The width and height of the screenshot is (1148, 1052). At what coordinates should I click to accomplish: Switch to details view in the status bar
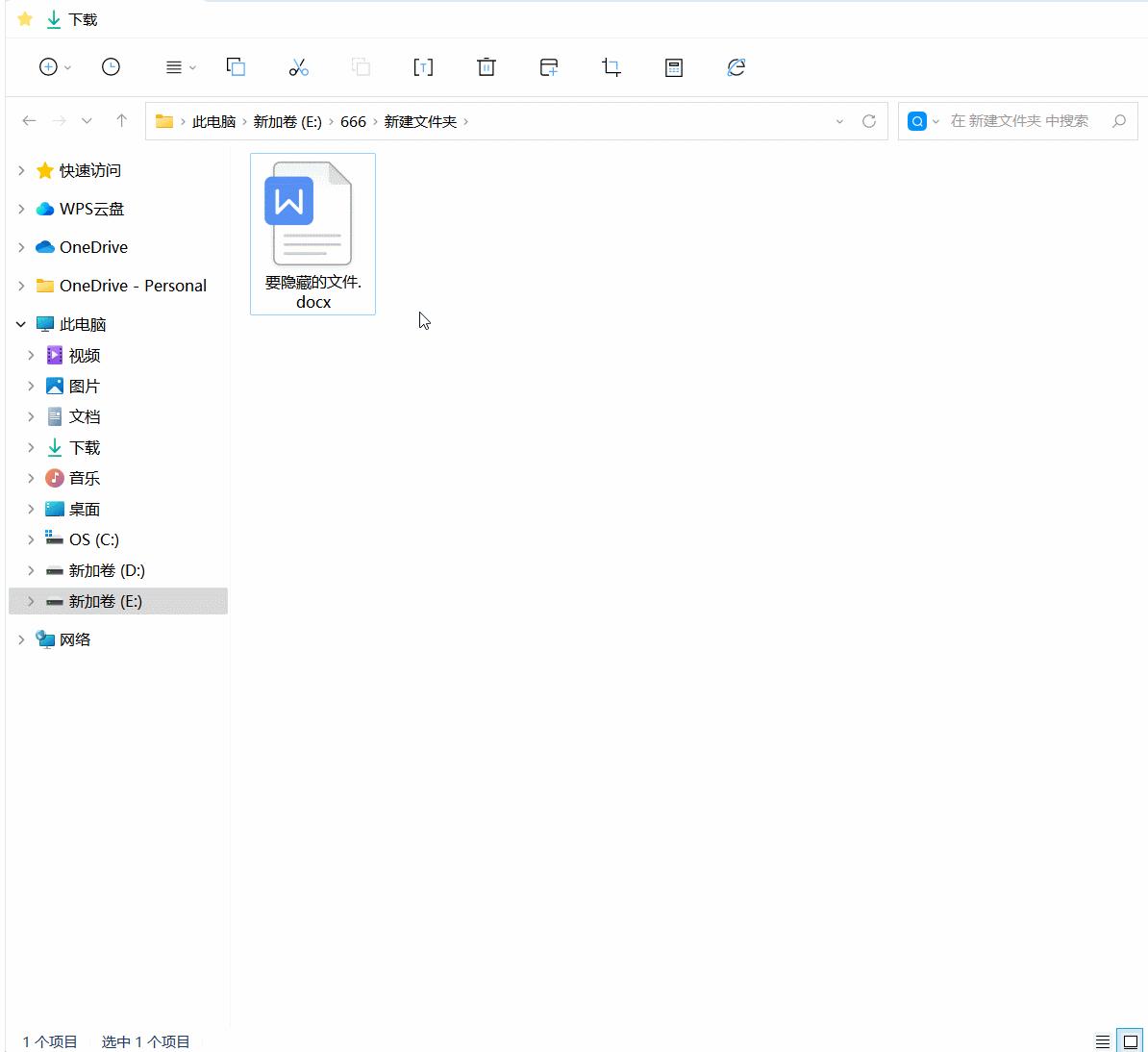coord(1102,1040)
